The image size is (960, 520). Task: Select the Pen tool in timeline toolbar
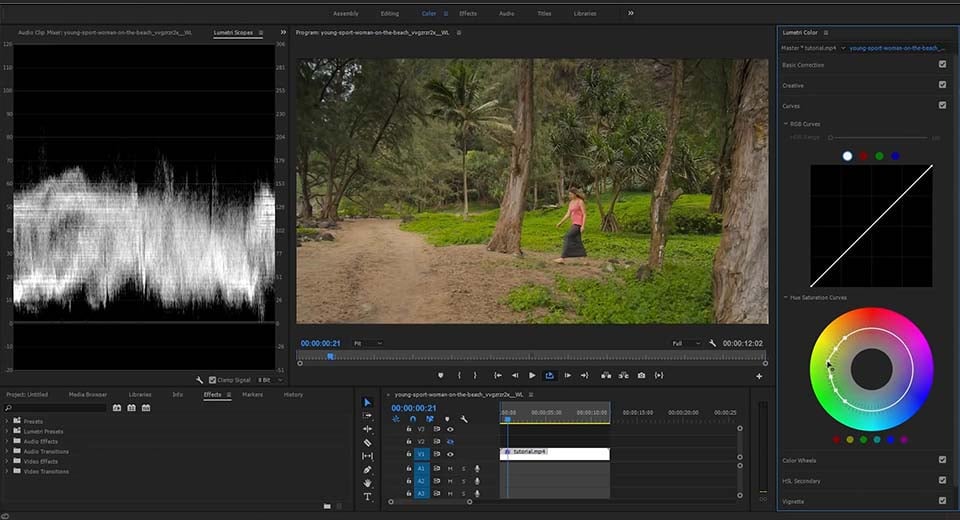coord(367,470)
